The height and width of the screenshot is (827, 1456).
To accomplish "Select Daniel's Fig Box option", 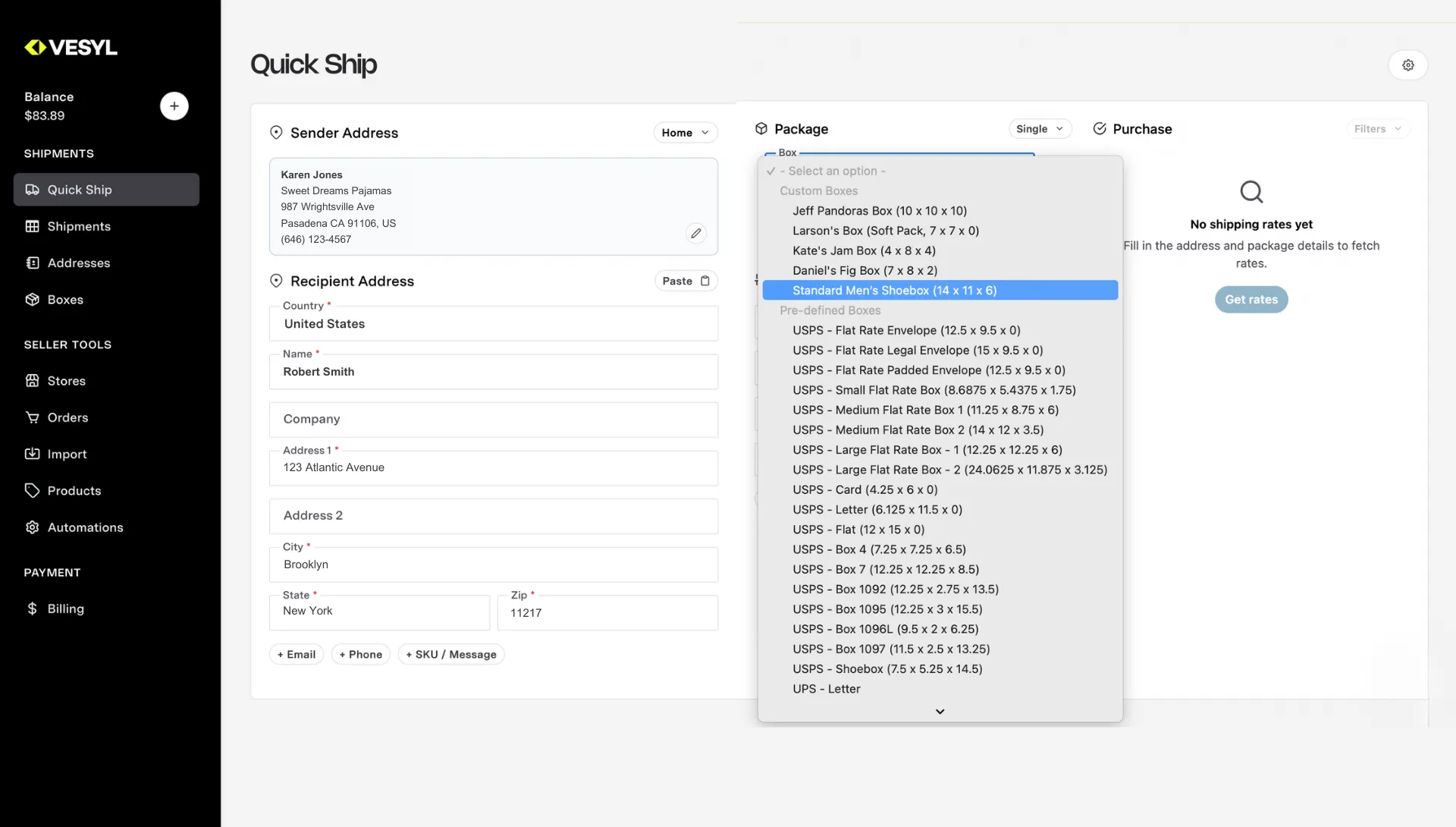I will [x=940, y=271].
